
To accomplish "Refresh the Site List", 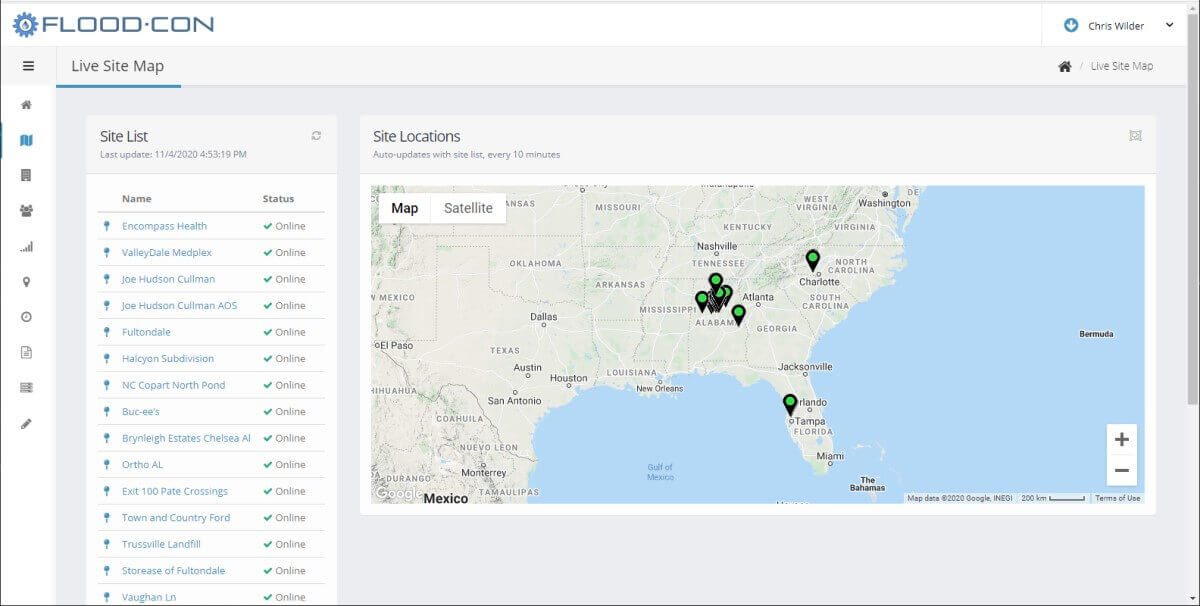I will coord(316,136).
